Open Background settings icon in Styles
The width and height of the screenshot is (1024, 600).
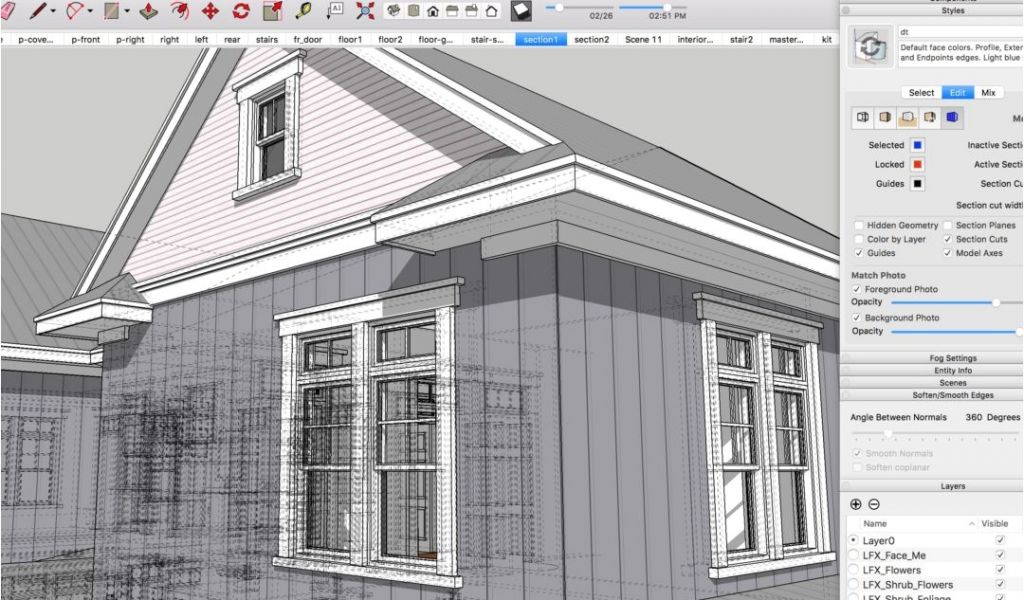(x=907, y=118)
